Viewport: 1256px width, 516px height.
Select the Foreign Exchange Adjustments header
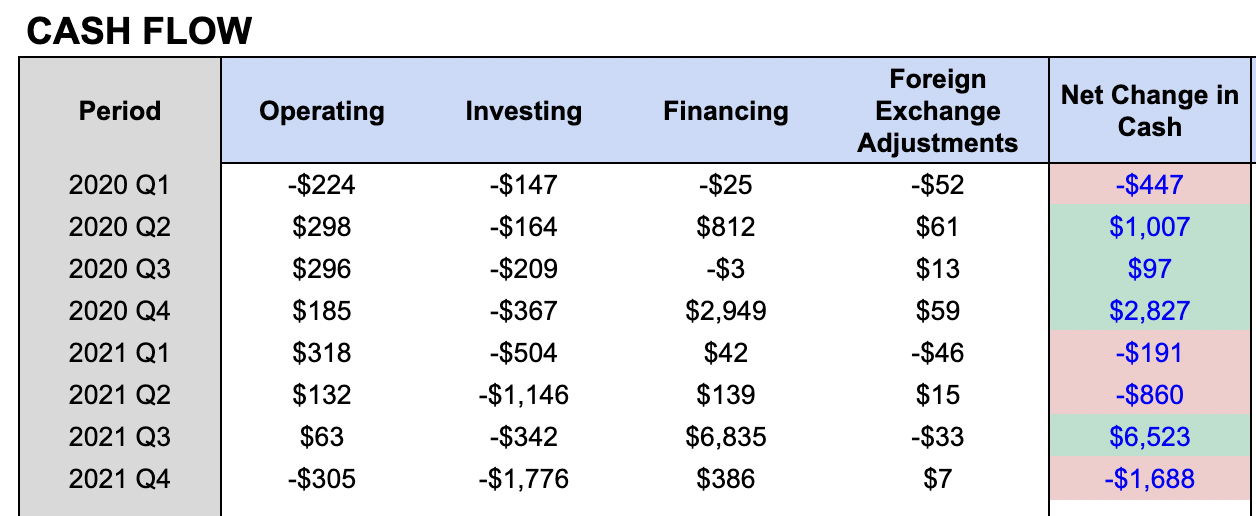coord(938,111)
